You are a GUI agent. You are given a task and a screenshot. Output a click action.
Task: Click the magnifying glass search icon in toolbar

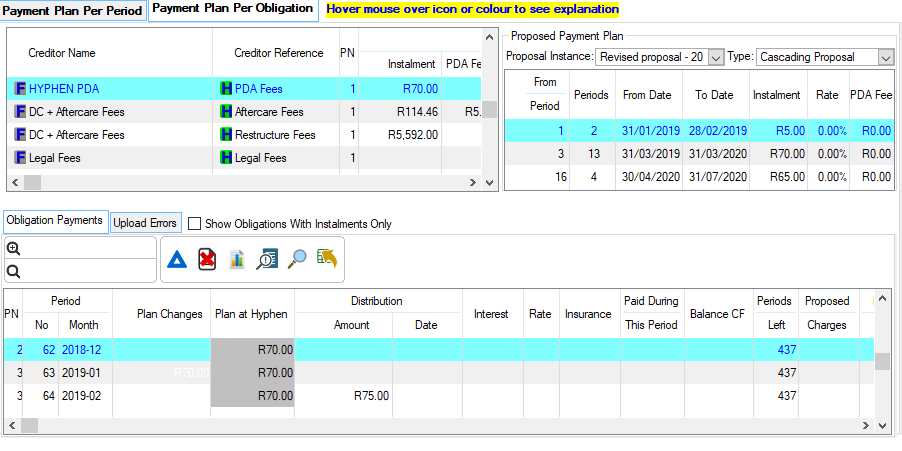pyautogui.click(x=297, y=260)
